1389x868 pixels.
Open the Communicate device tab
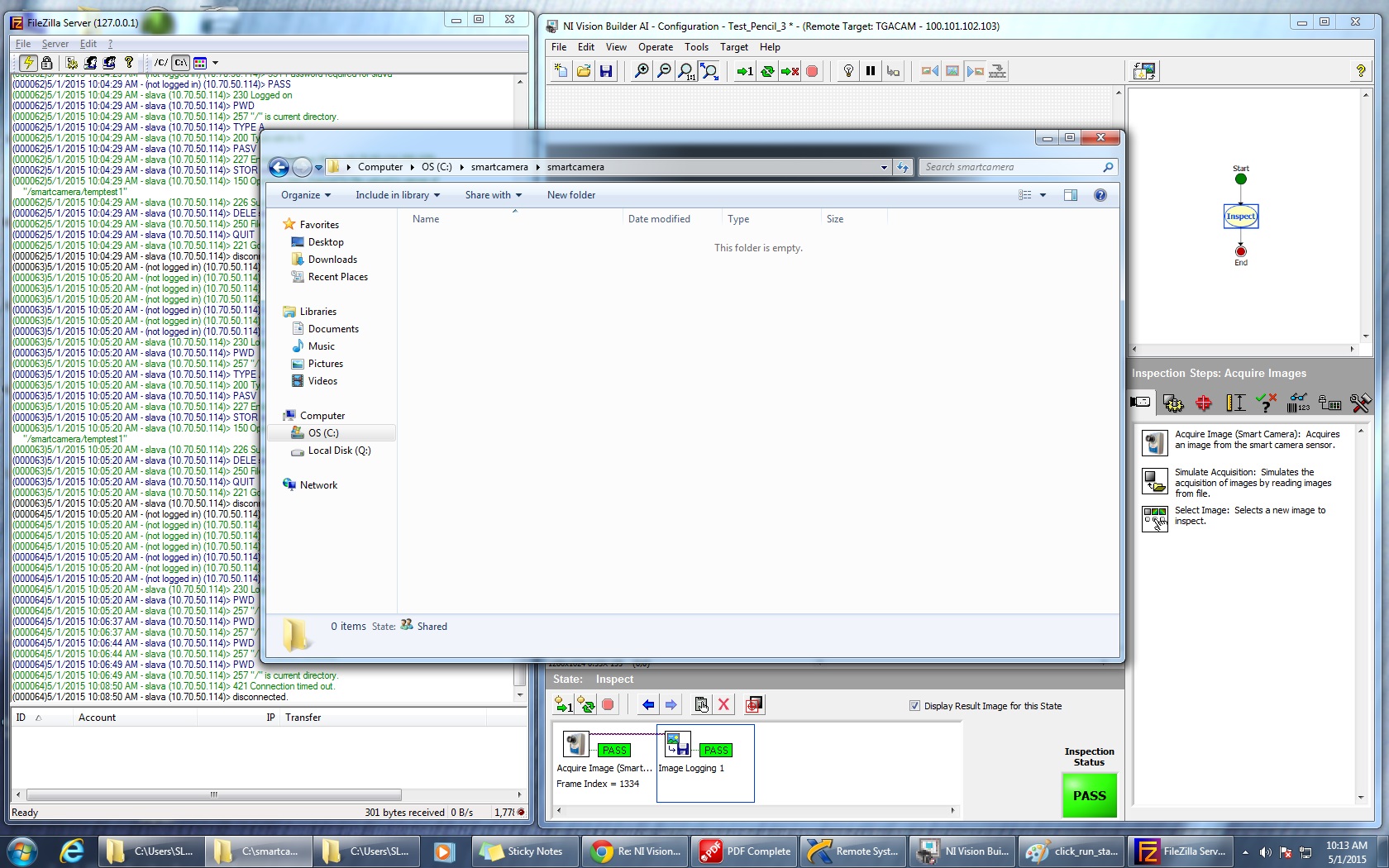[1329, 403]
